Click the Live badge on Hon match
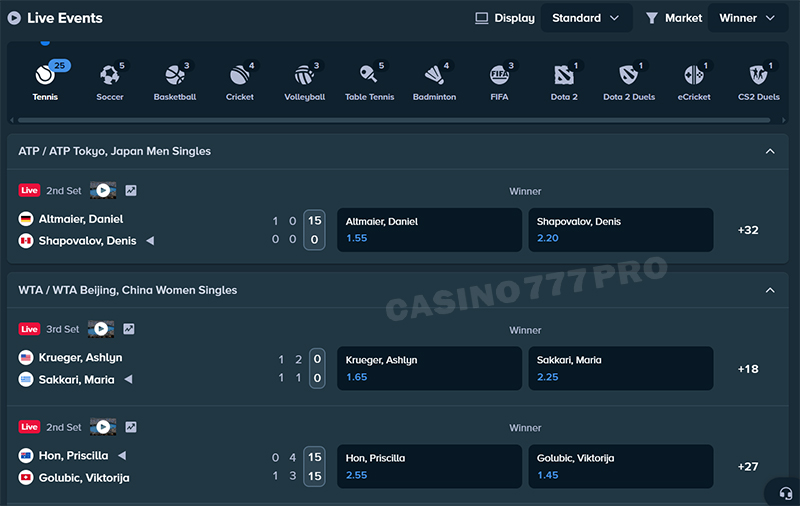This screenshot has height=506, width=800. click(x=30, y=427)
